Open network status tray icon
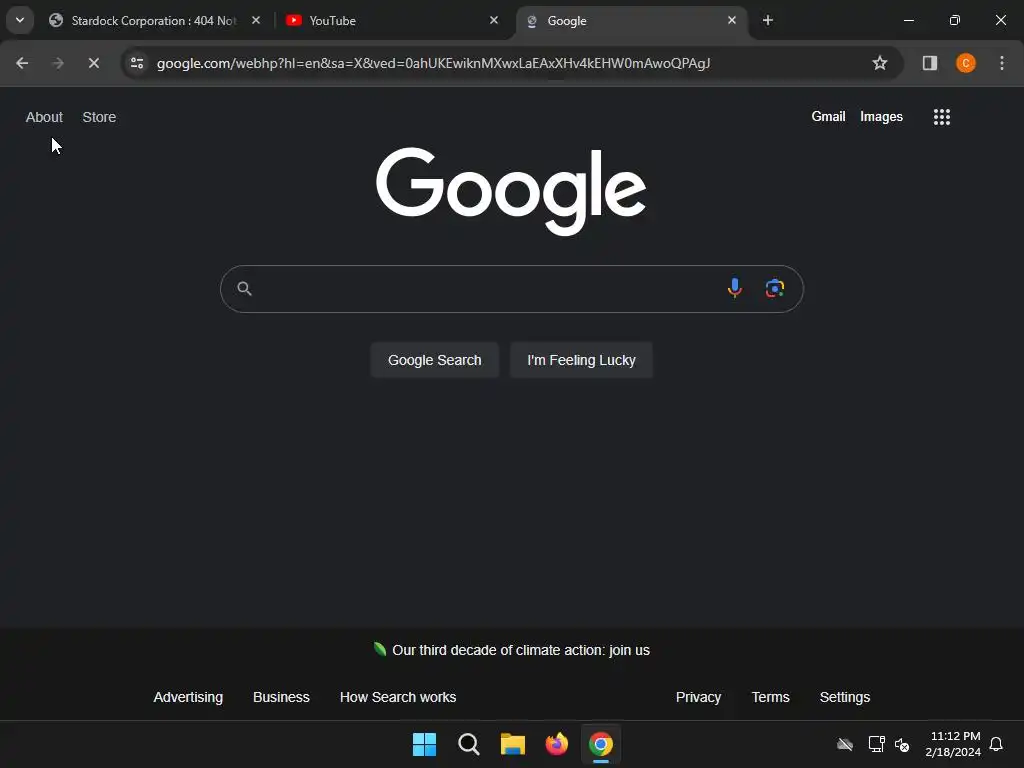 click(x=876, y=744)
